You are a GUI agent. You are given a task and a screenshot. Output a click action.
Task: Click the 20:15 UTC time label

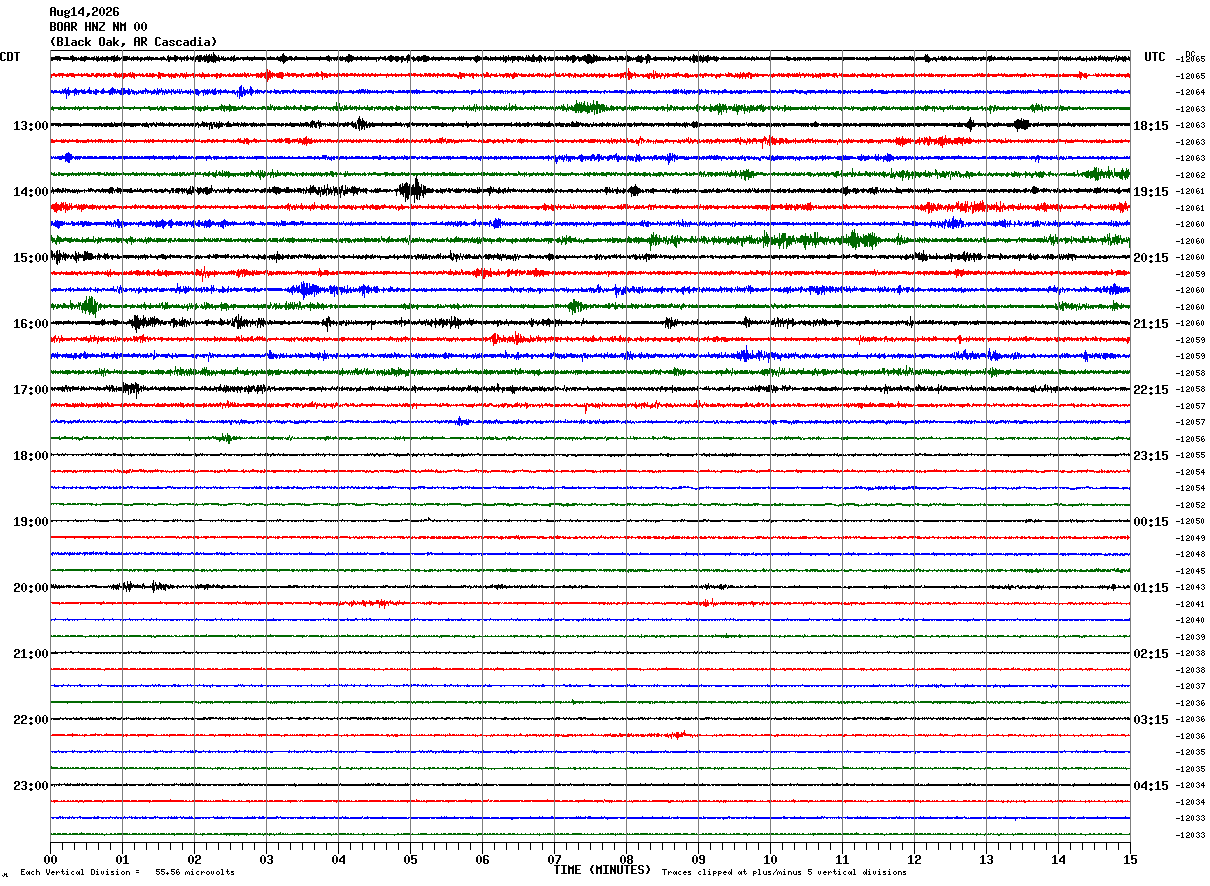tap(1151, 258)
